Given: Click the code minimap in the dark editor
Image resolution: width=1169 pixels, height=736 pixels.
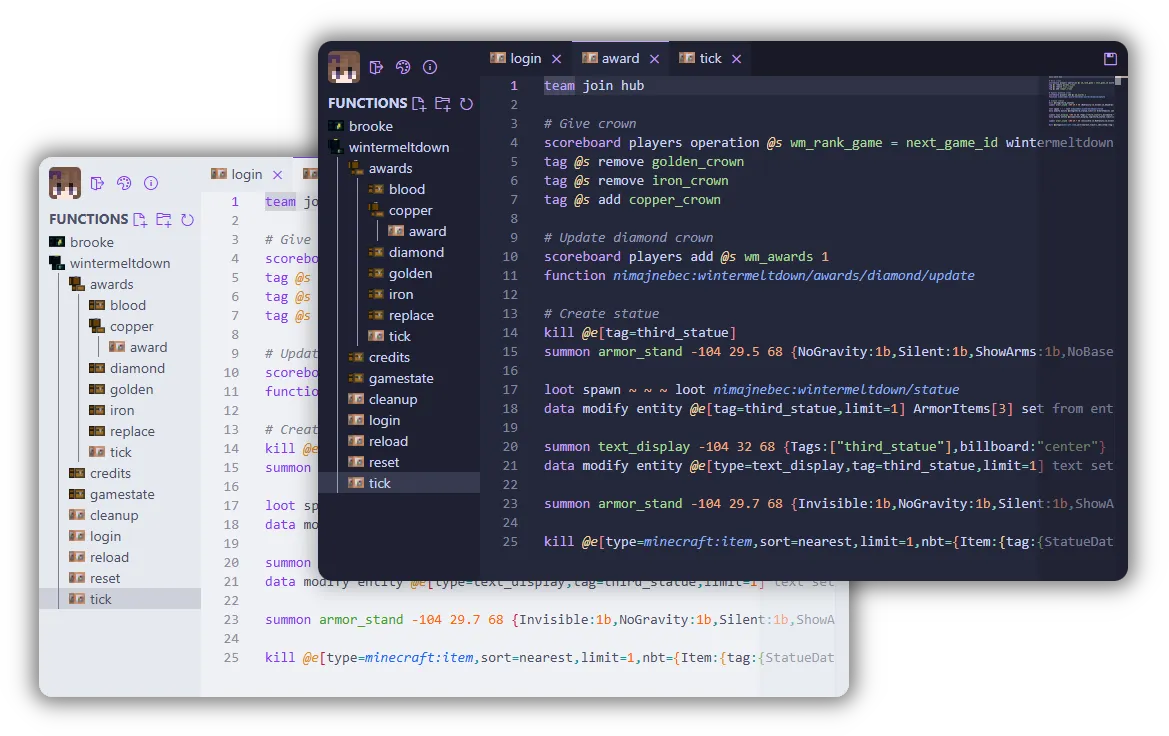Looking at the screenshot, I should (x=1083, y=100).
